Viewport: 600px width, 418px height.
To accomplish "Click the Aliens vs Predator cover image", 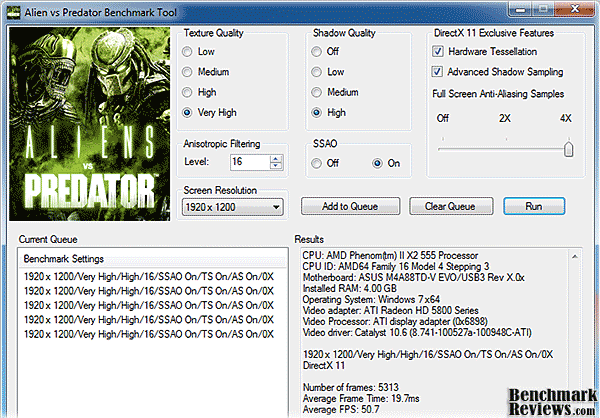I will (x=90, y=124).
